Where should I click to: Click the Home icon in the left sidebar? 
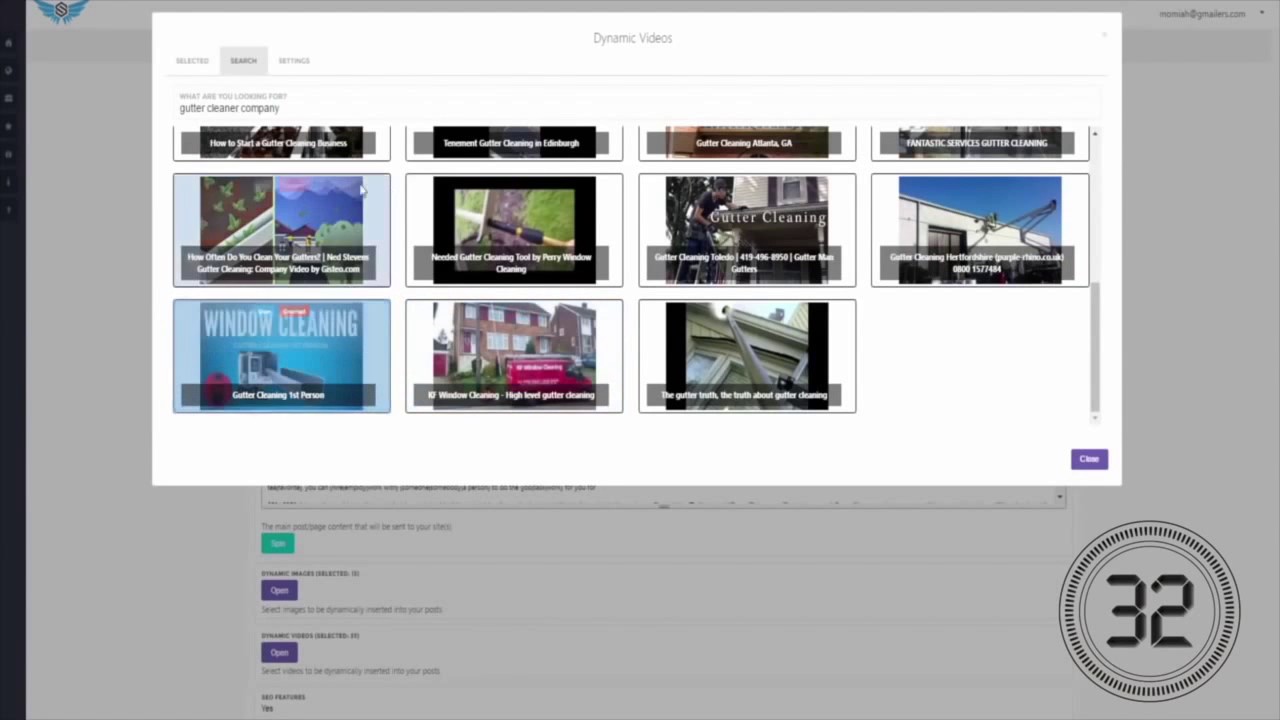point(9,43)
